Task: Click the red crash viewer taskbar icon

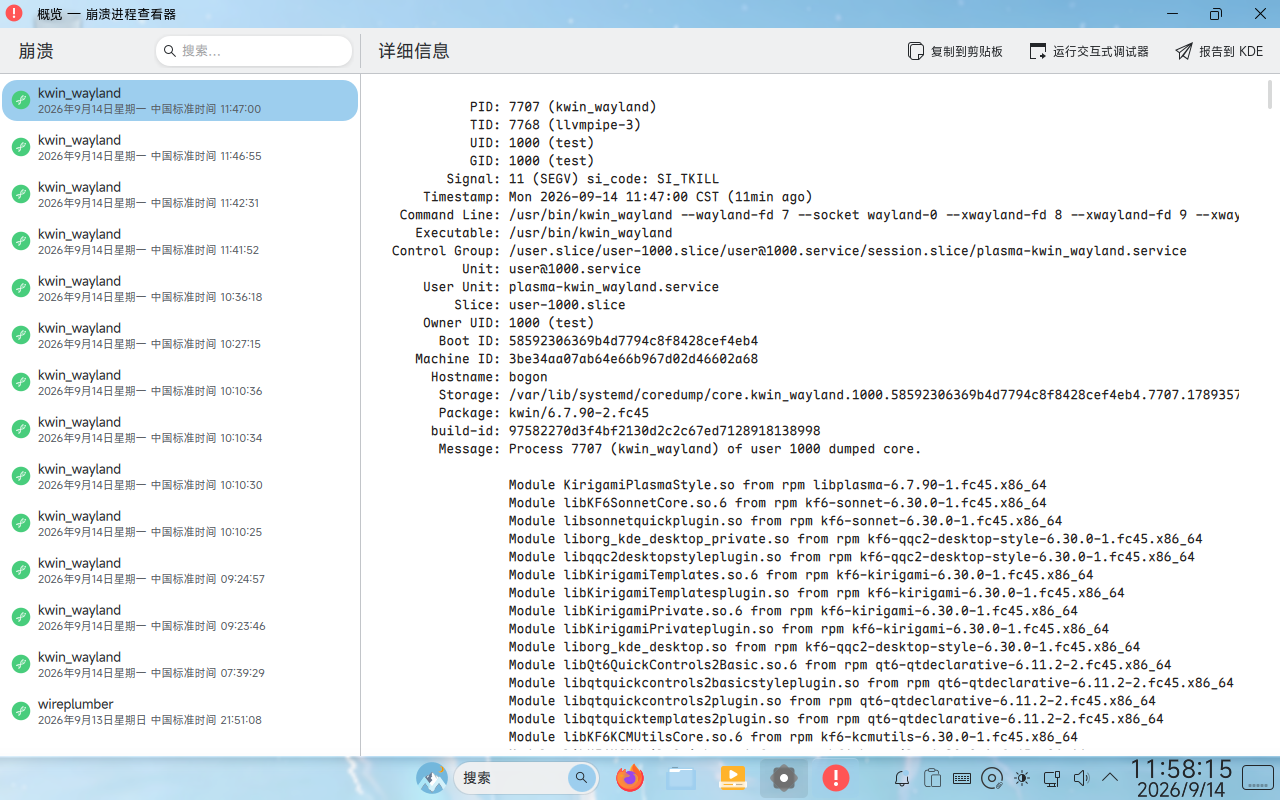Action: pyautogui.click(x=836, y=778)
